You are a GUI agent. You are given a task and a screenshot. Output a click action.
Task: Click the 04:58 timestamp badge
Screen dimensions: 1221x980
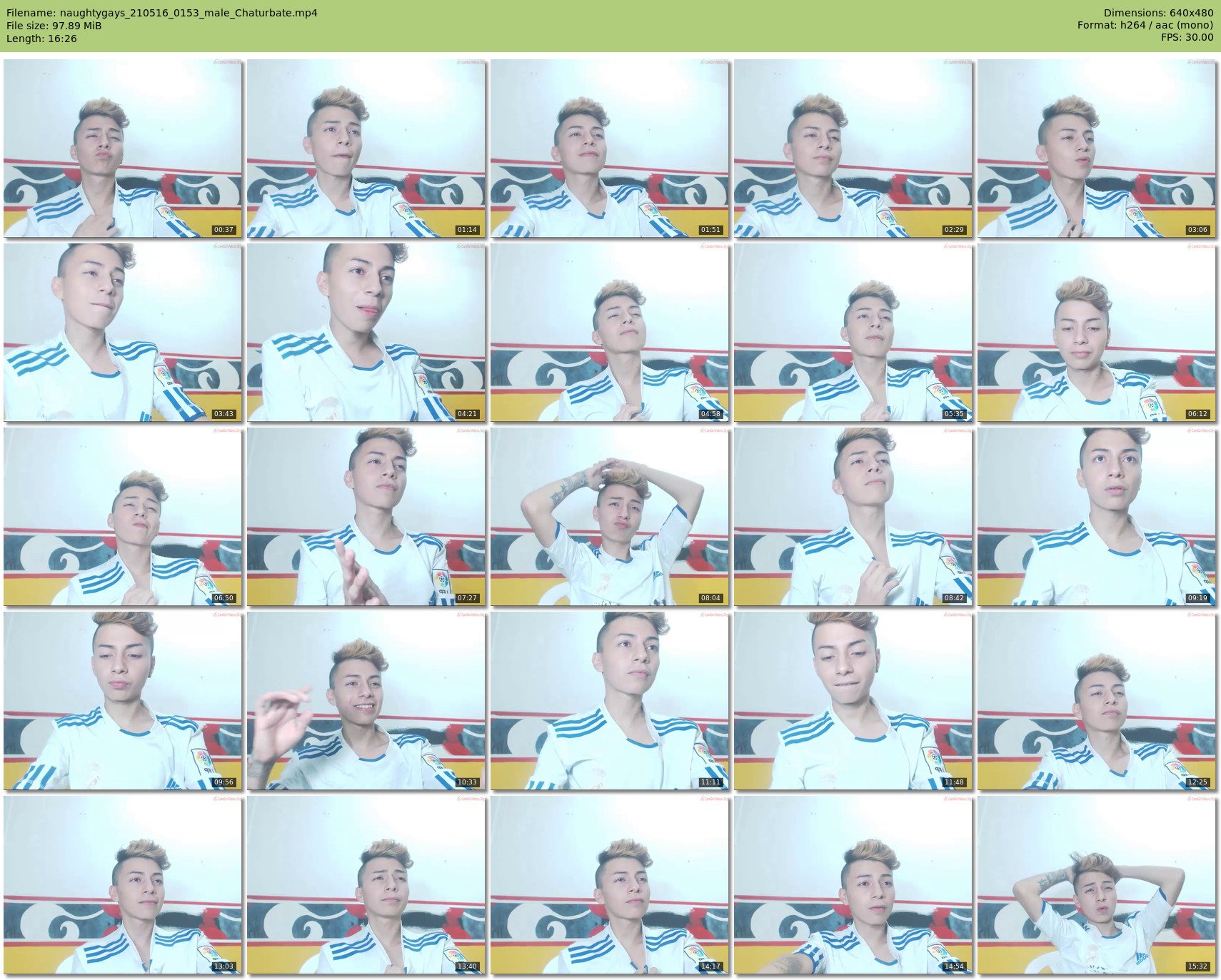[710, 414]
